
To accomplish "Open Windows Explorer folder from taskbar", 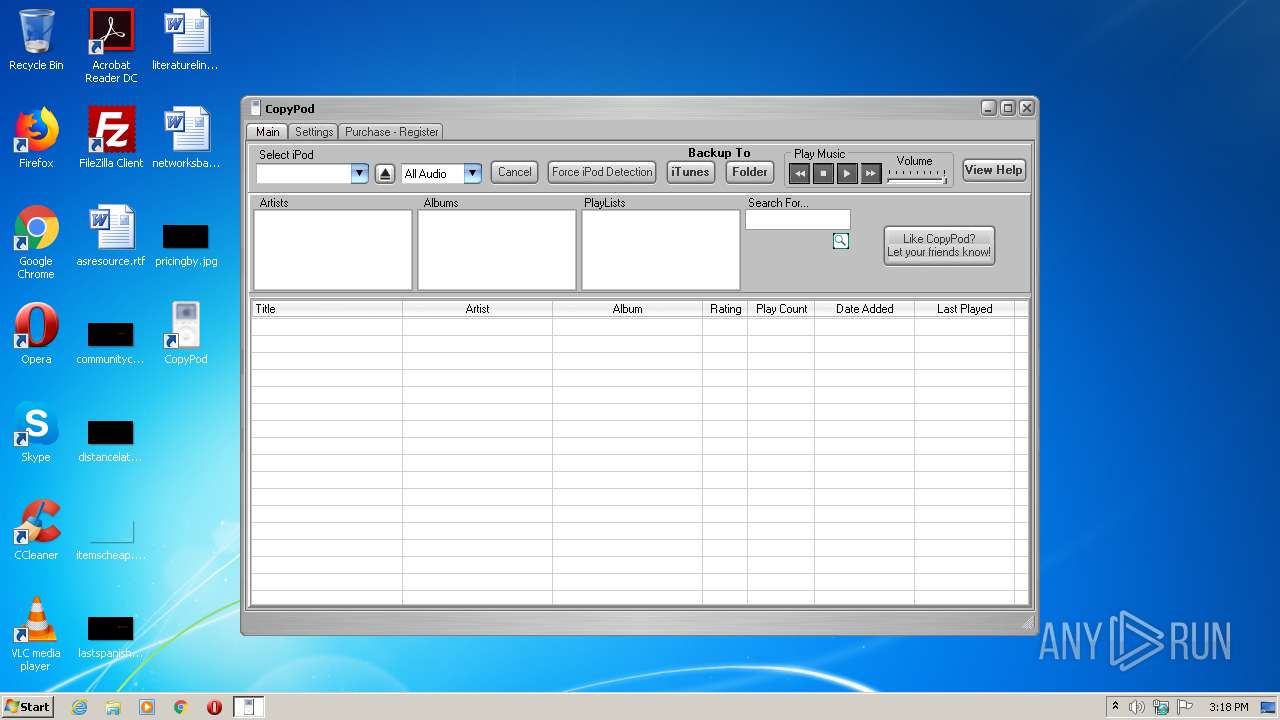I will pyautogui.click(x=113, y=707).
